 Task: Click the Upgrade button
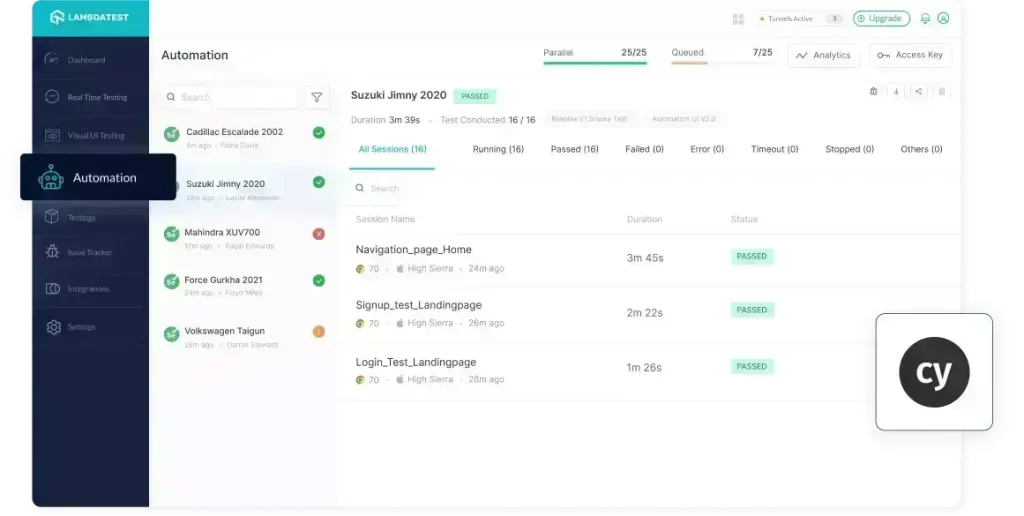pyautogui.click(x=881, y=18)
